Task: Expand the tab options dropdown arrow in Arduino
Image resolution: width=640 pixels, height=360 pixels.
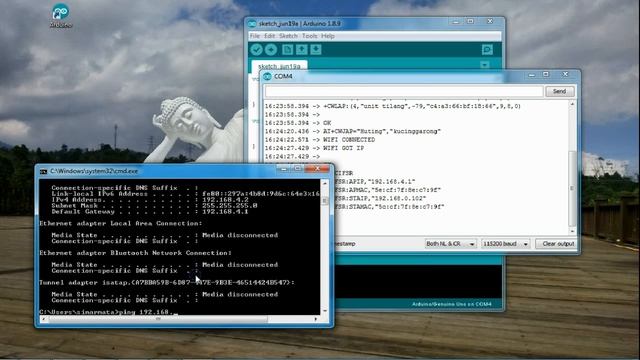Action: coord(484,65)
